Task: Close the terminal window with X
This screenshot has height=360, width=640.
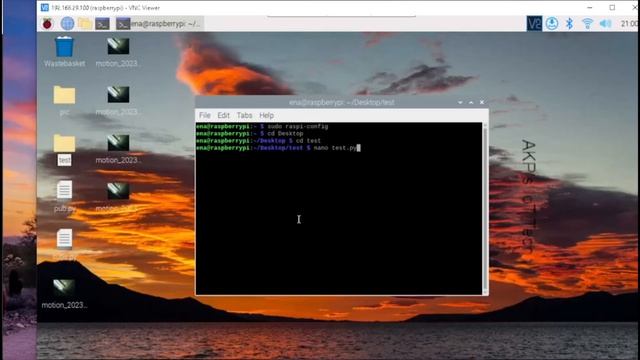Action: [482, 102]
